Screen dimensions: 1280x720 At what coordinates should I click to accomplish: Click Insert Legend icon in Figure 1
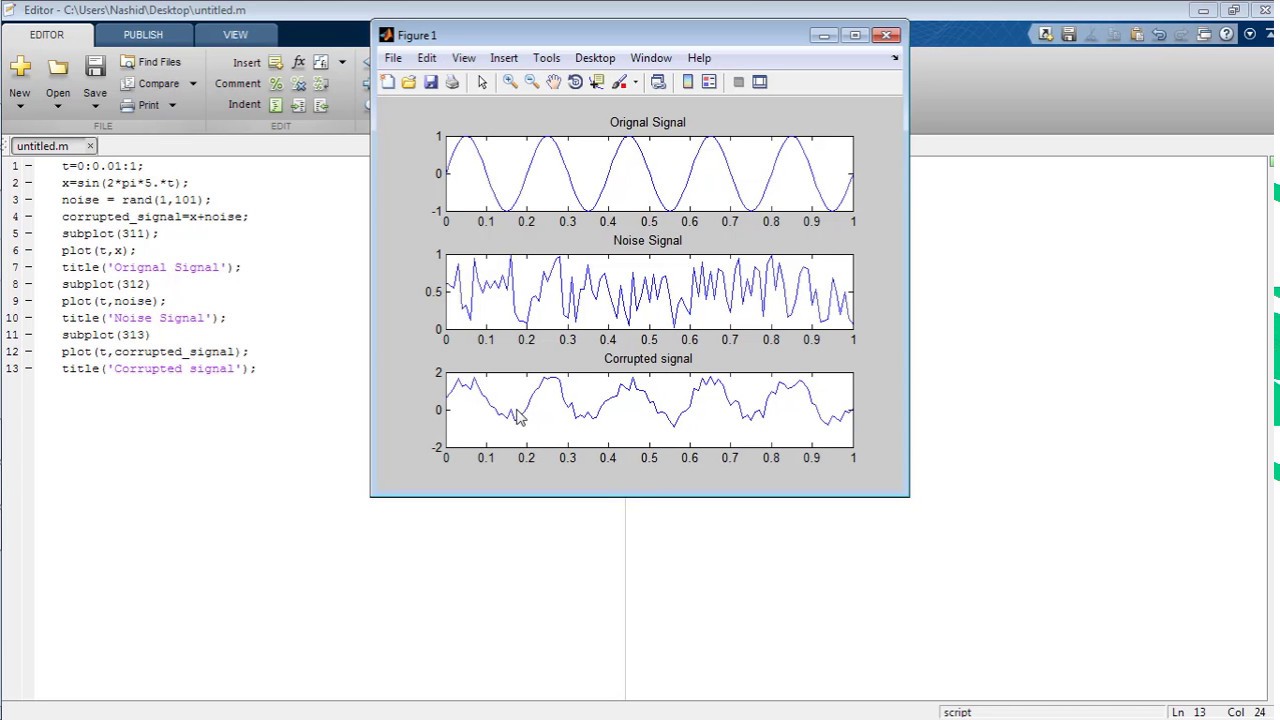tap(710, 82)
